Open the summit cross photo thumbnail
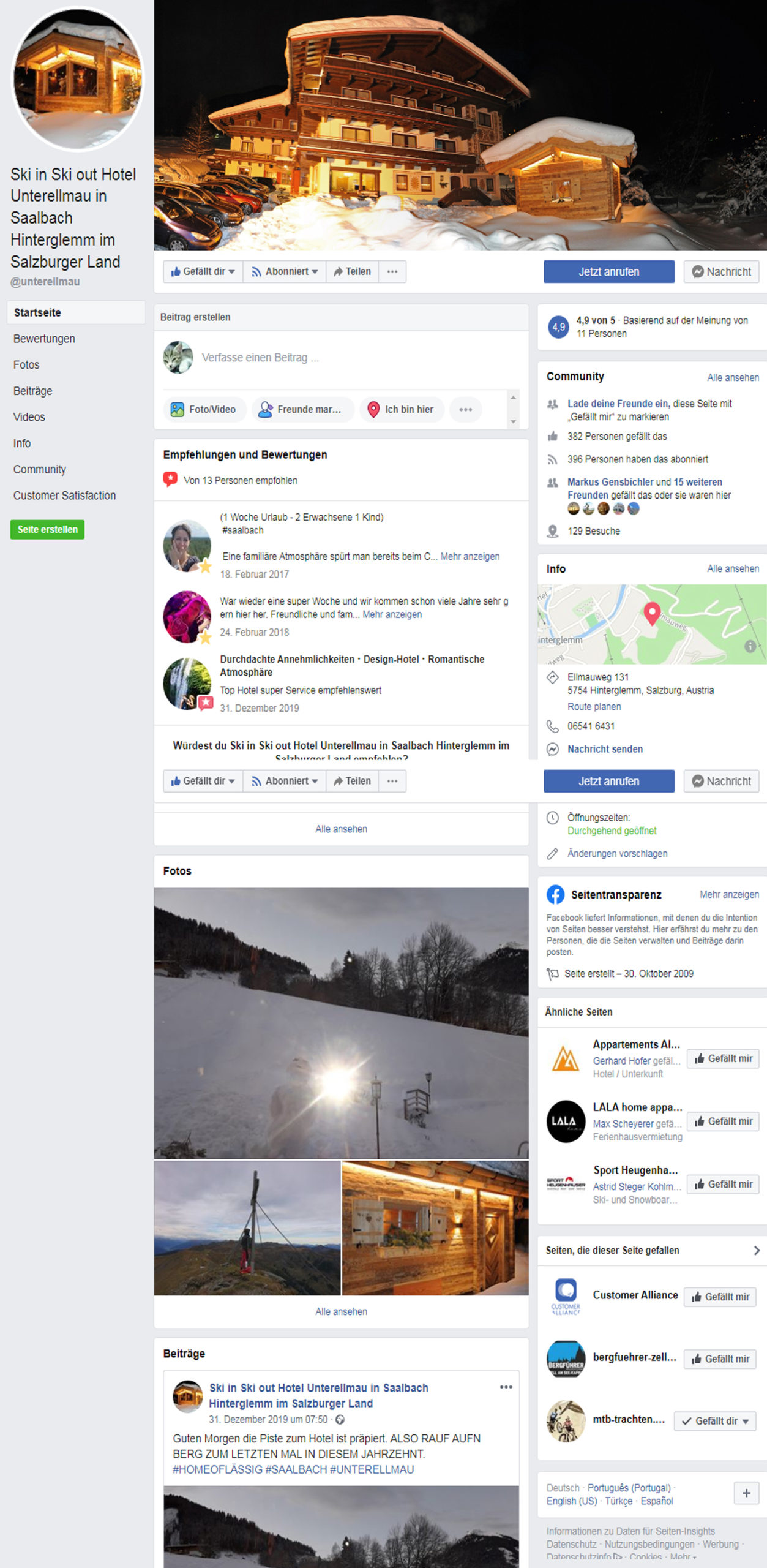The width and height of the screenshot is (767, 1568). point(247,1227)
